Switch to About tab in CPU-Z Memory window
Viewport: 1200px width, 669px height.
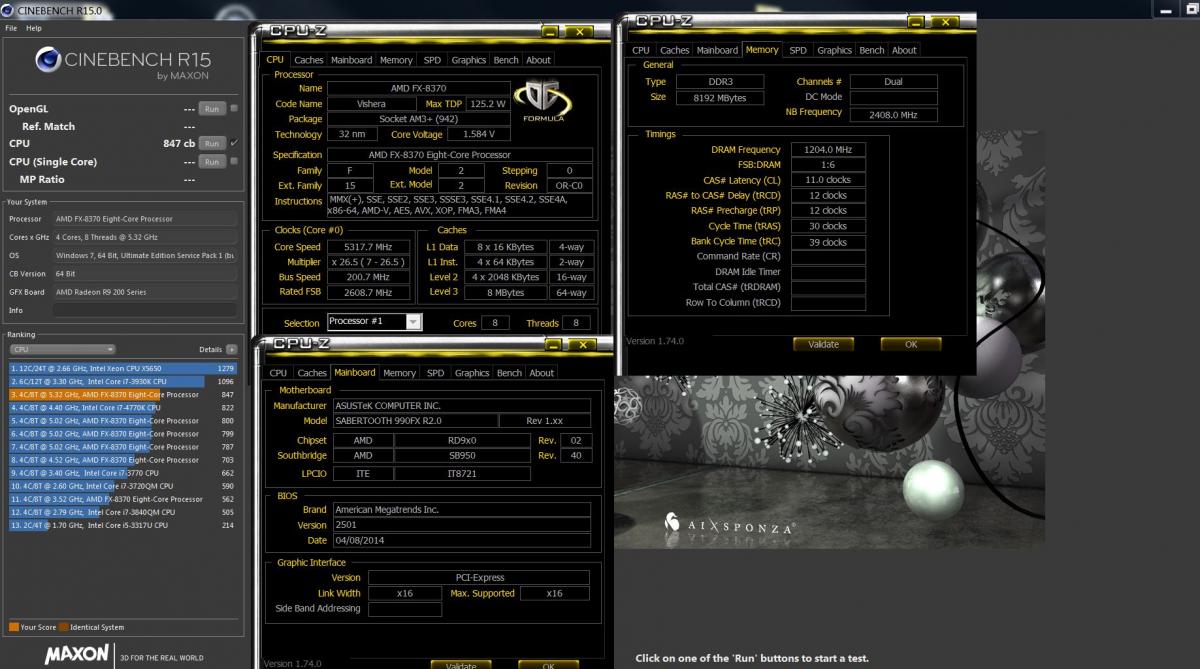905,50
